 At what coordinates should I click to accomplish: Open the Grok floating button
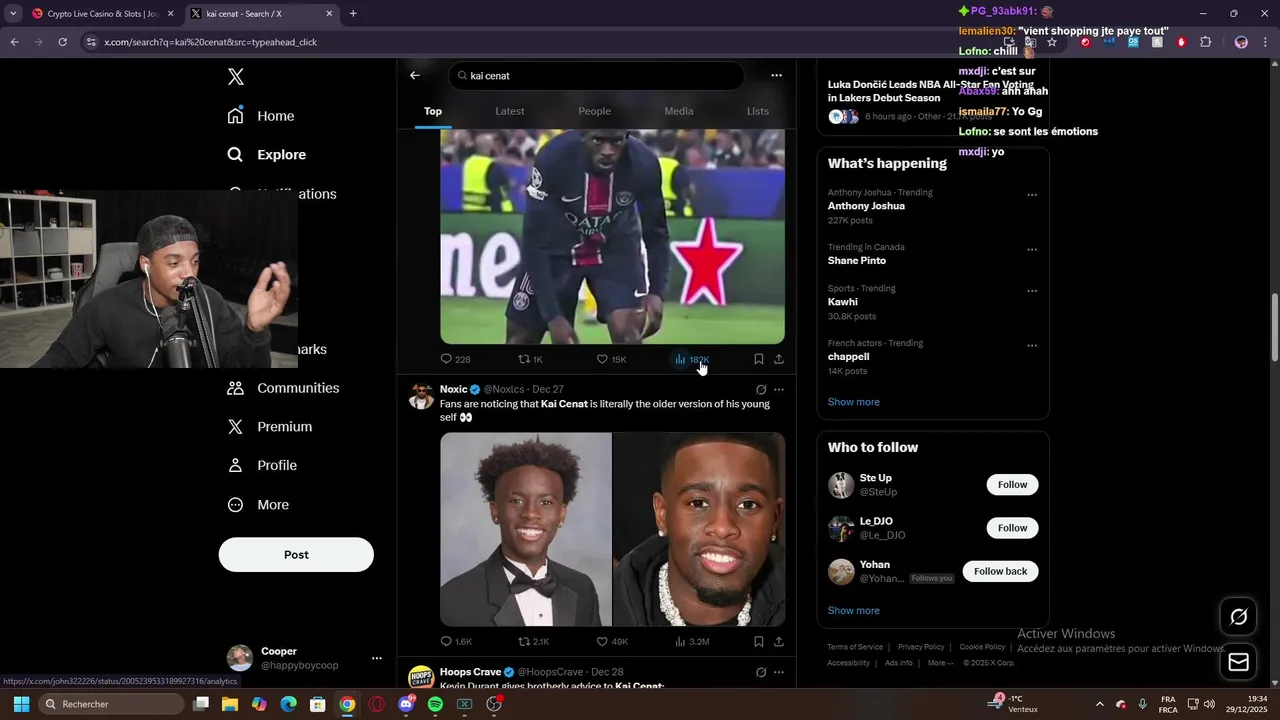pyautogui.click(x=1238, y=617)
